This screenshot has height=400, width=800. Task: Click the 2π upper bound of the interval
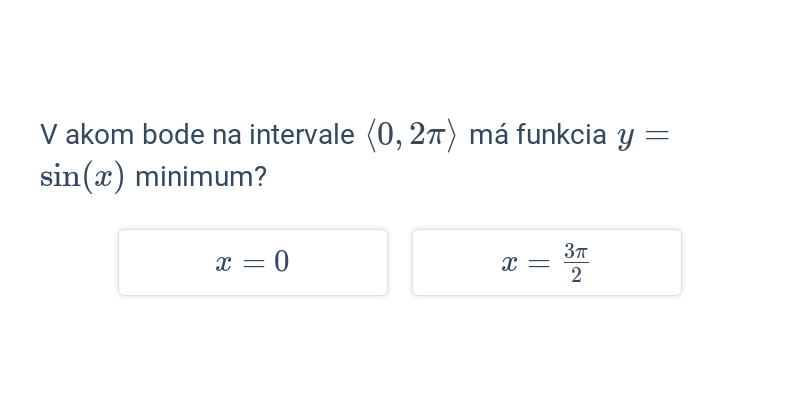[x=427, y=135]
